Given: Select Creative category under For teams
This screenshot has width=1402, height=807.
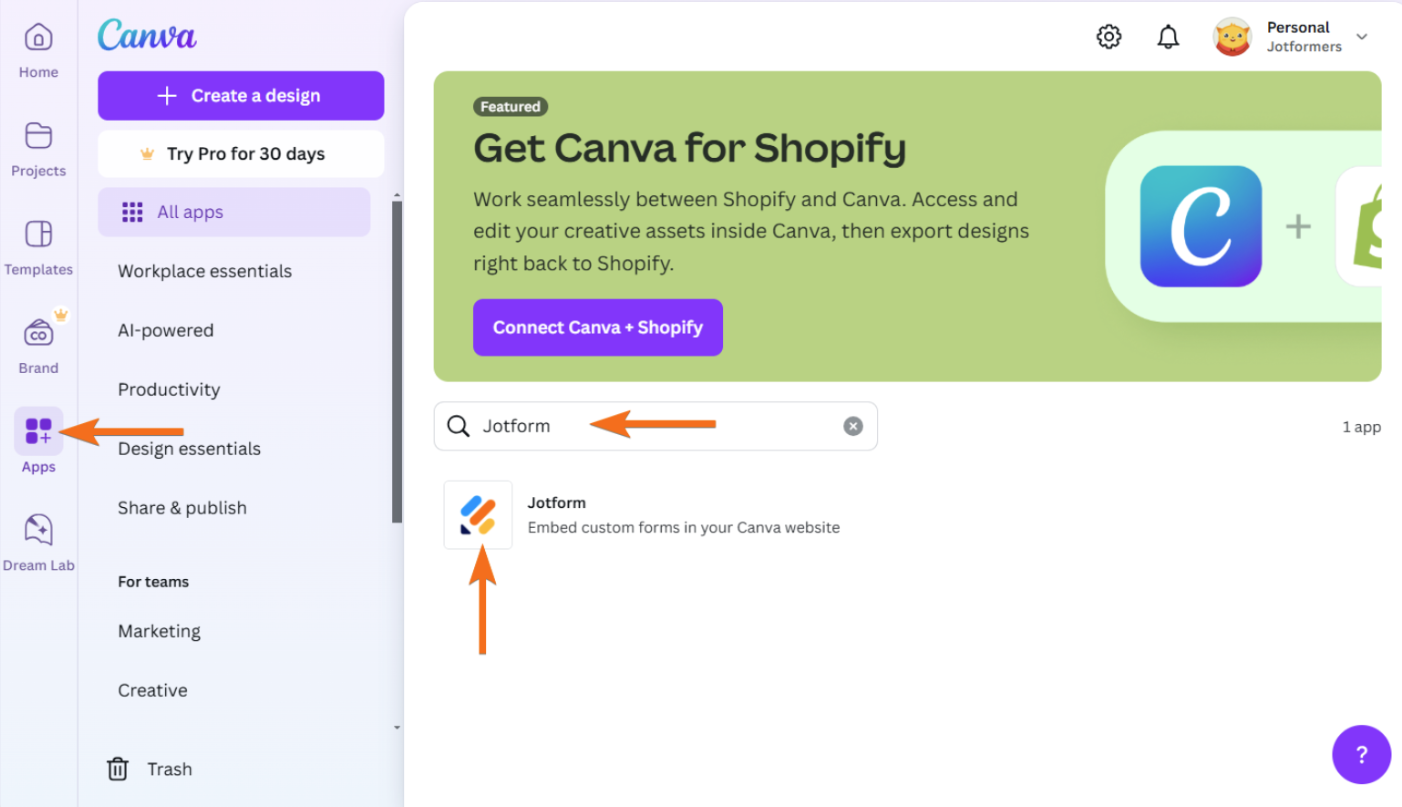Looking at the screenshot, I should 153,690.
